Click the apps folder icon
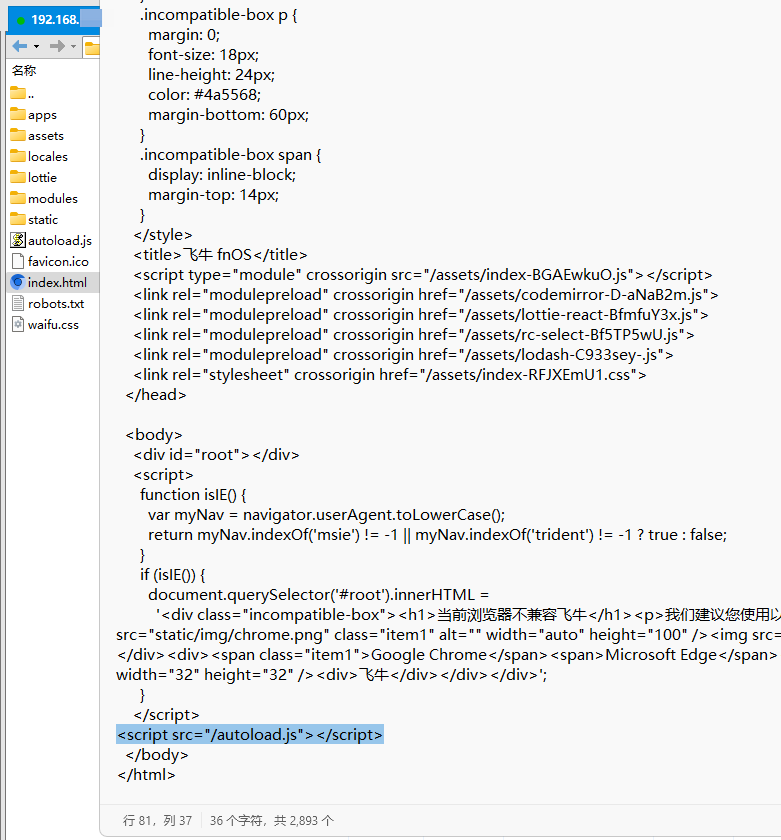The image size is (781, 840). [18, 114]
